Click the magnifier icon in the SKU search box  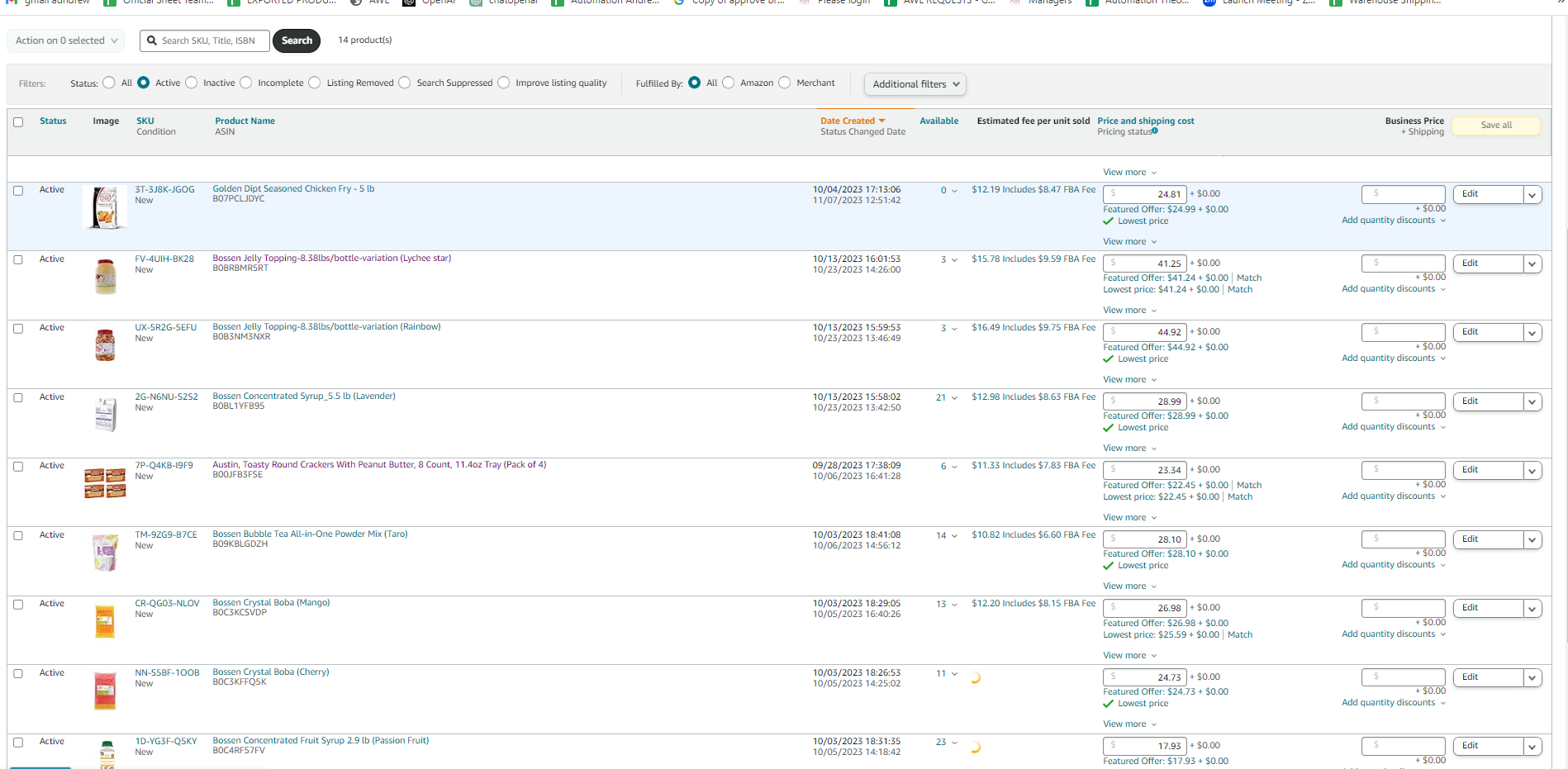[x=152, y=40]
